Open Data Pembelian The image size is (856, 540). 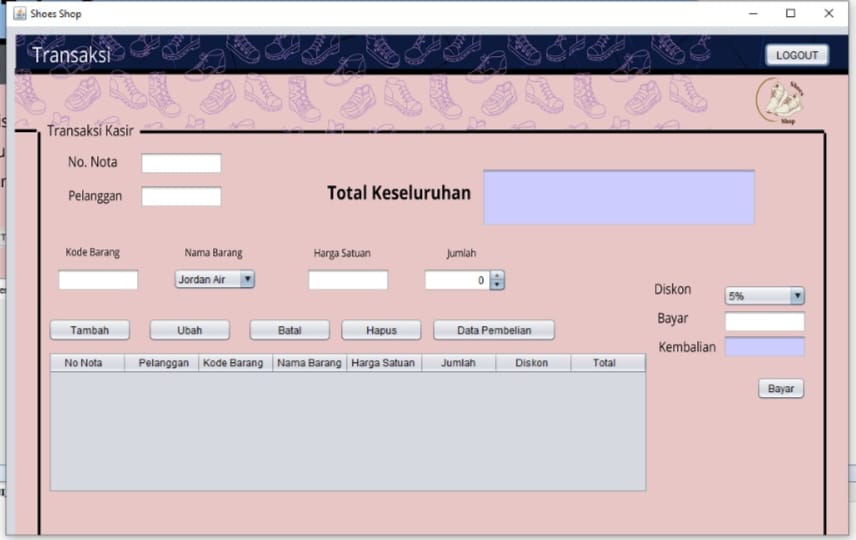(494, 330)
